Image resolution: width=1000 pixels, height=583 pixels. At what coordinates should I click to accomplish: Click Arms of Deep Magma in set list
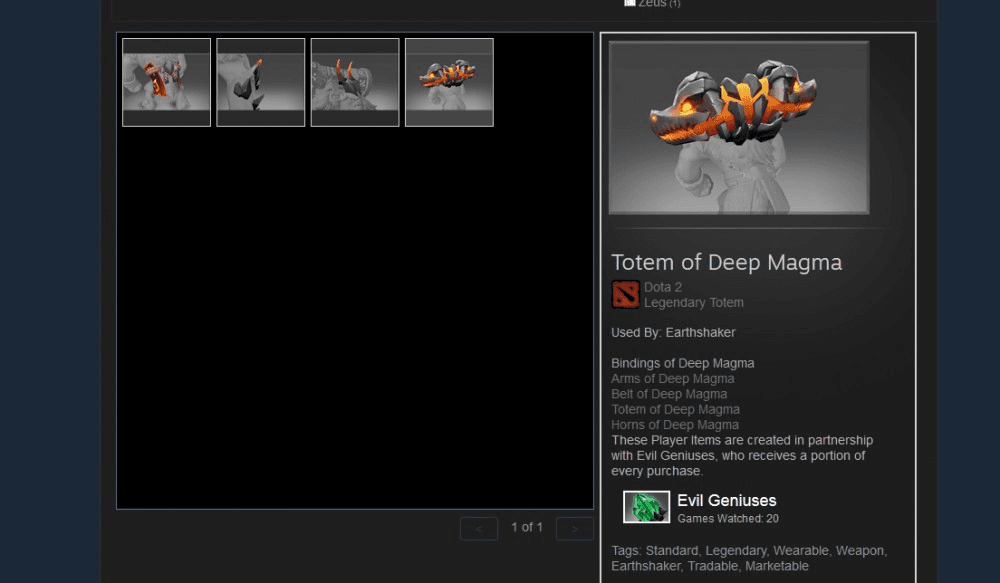coord(672,378)
